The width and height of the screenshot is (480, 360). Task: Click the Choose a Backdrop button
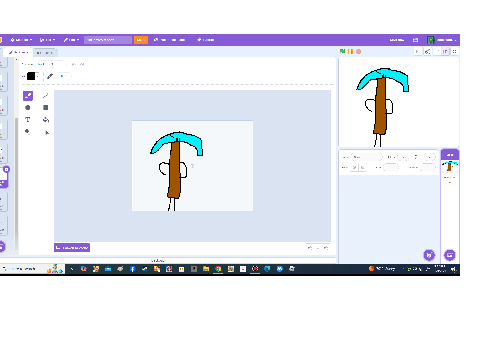click(450, 255)
